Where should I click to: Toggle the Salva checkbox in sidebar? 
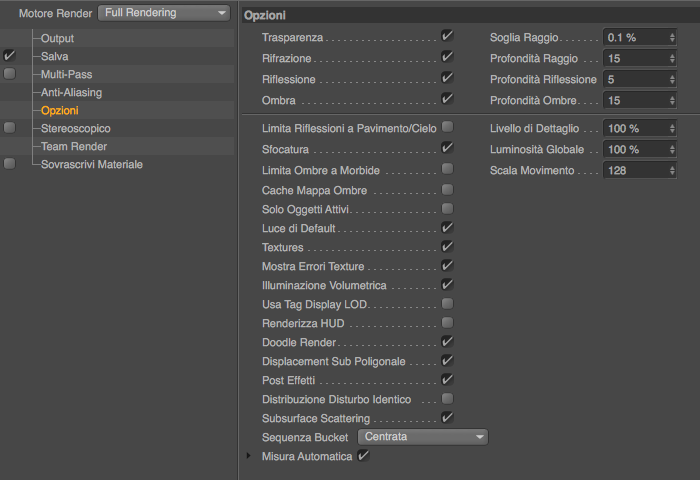[x=10, y=56]
